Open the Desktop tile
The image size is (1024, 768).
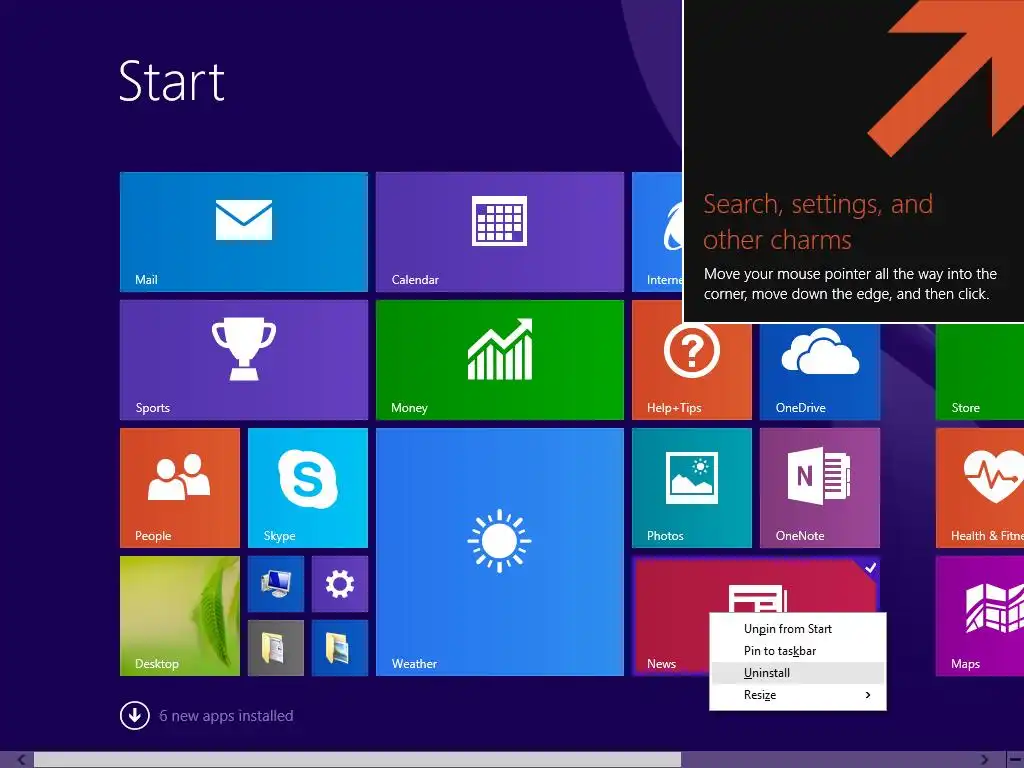180,616
